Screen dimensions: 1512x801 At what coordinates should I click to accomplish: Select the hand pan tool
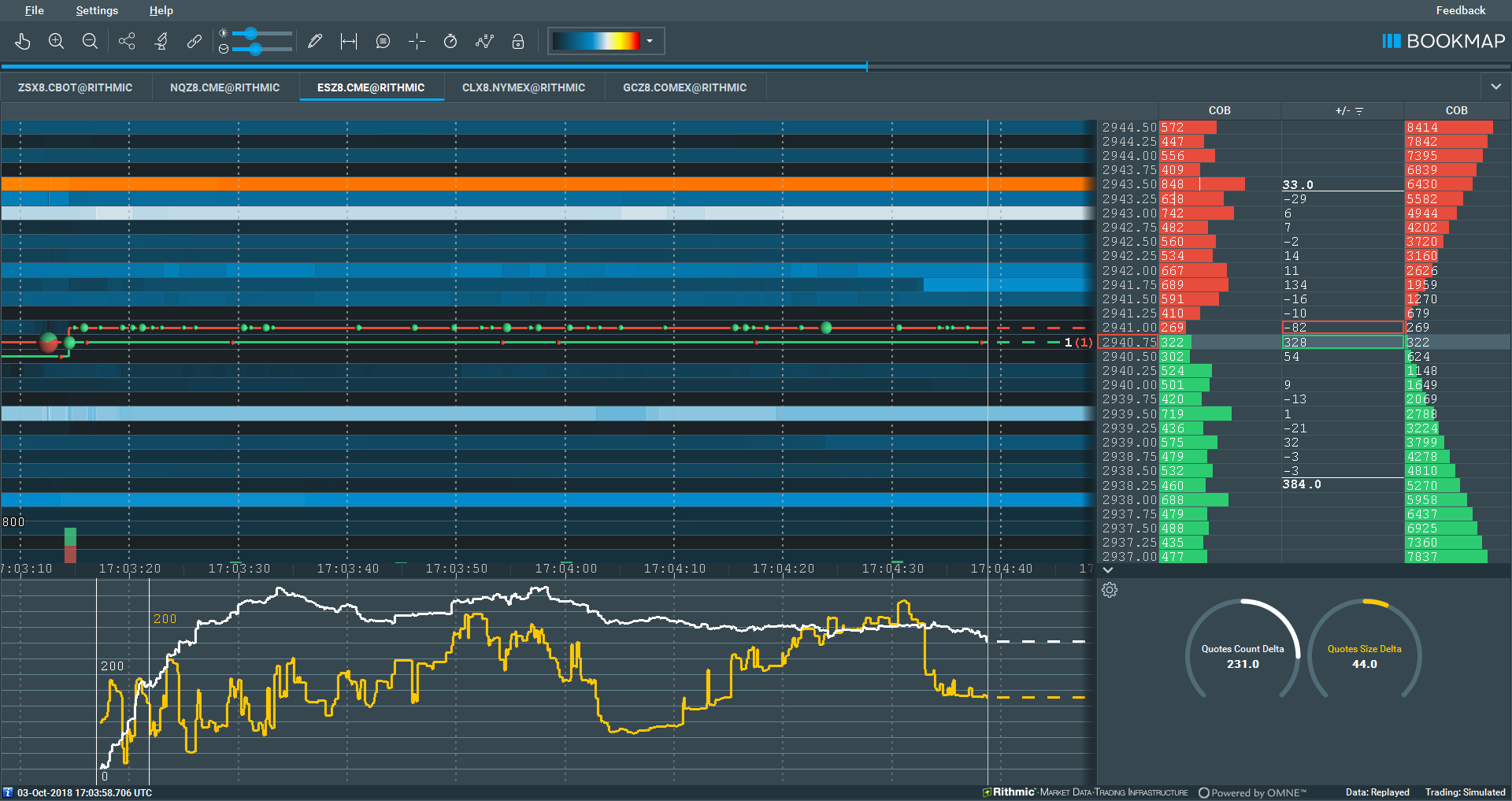[x=23, y=41]
